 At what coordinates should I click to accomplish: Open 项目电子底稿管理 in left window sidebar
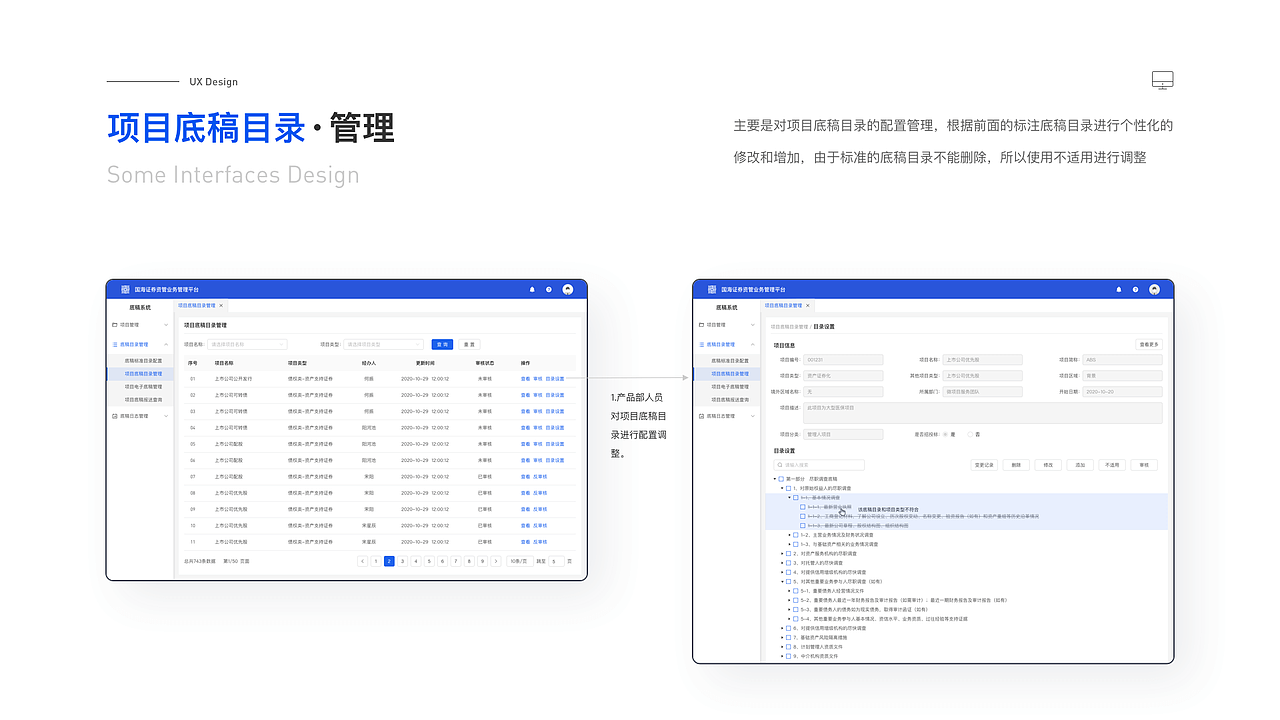143,386
